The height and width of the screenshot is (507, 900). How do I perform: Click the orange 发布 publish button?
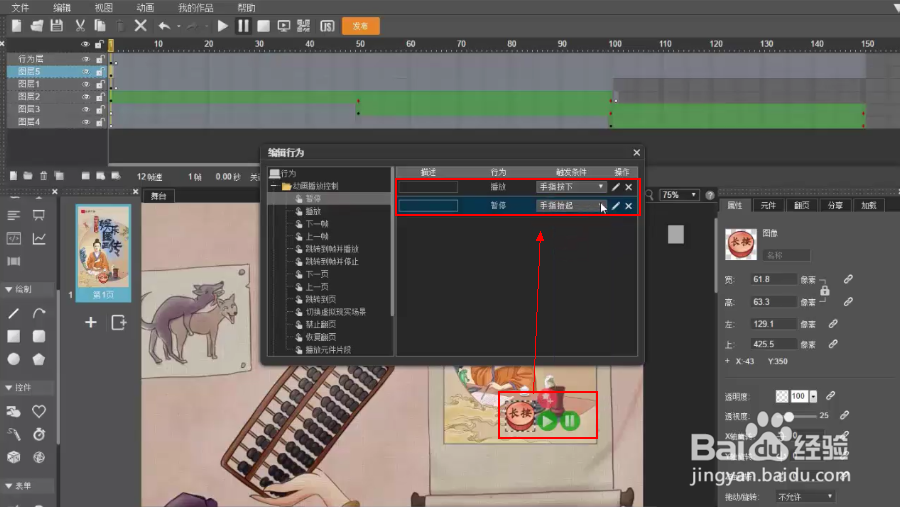(360, 26)
